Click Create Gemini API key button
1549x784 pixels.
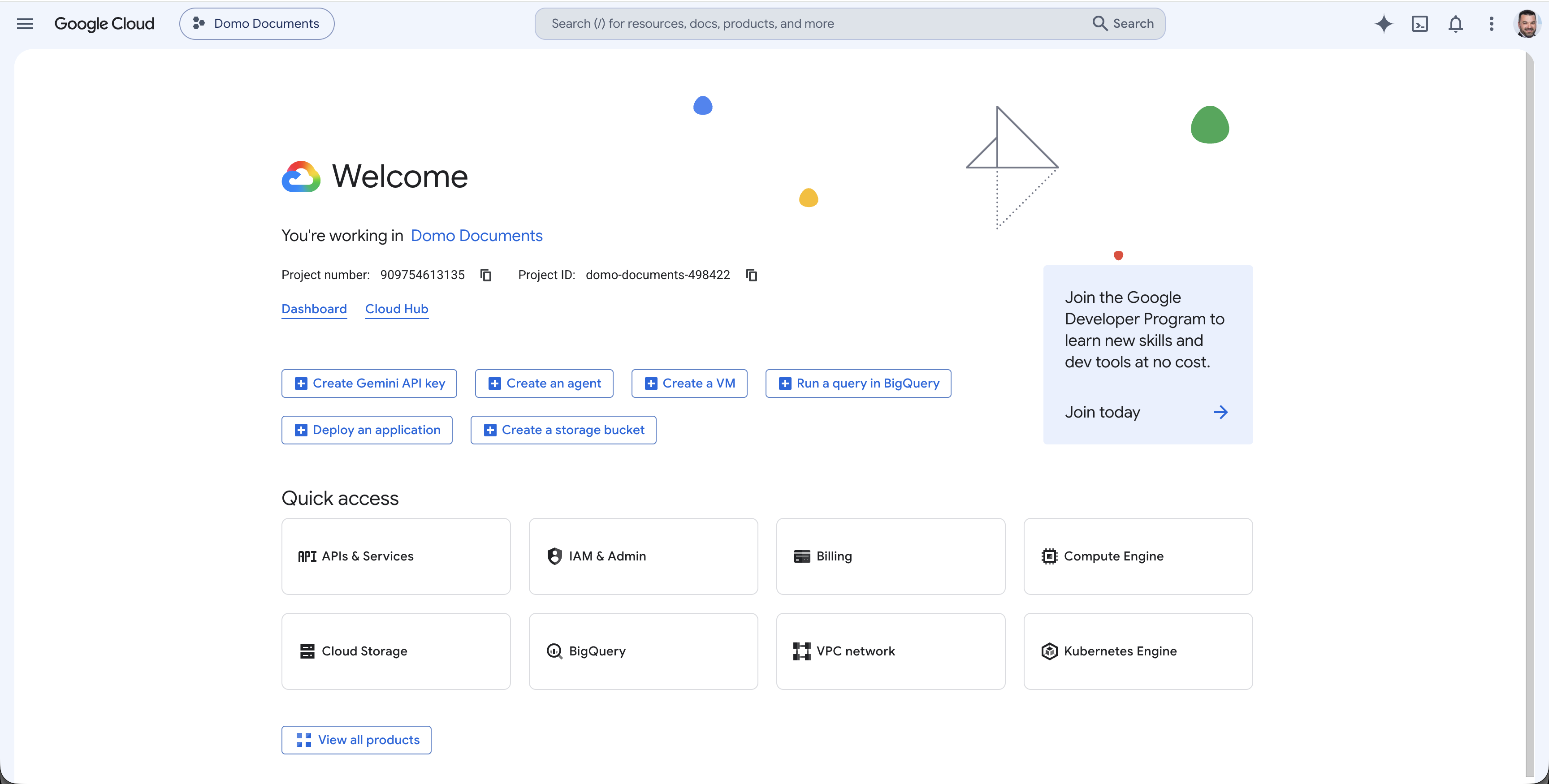coord(369,383)
